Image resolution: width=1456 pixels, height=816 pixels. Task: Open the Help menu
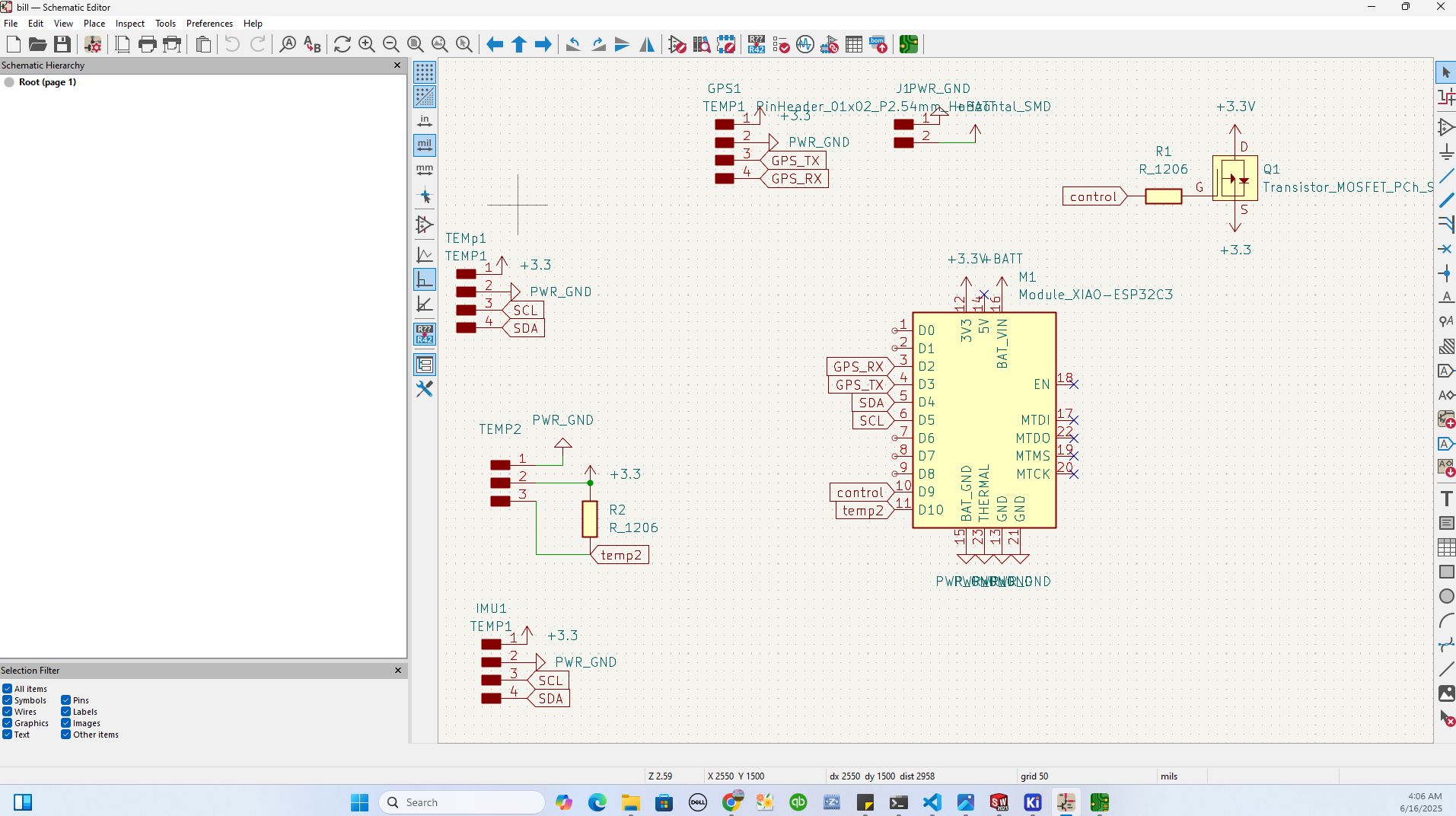point(253,24)
